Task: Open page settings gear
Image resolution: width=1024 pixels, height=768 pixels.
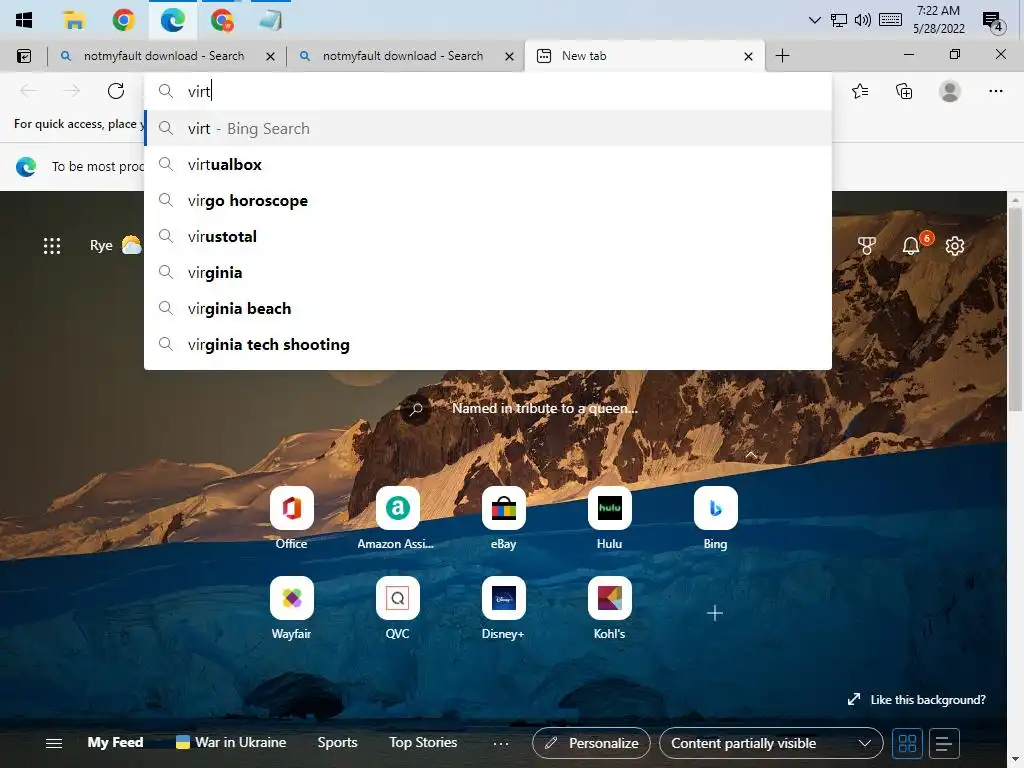Action: pyautogui.click(x=955, y=246)
